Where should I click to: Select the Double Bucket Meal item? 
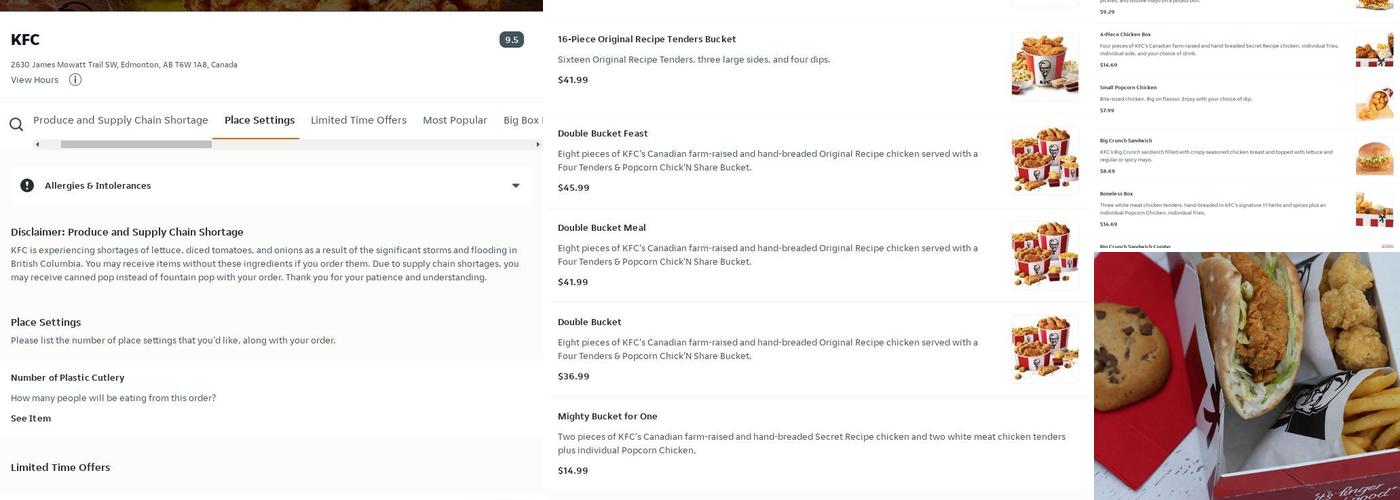point(602,228)
